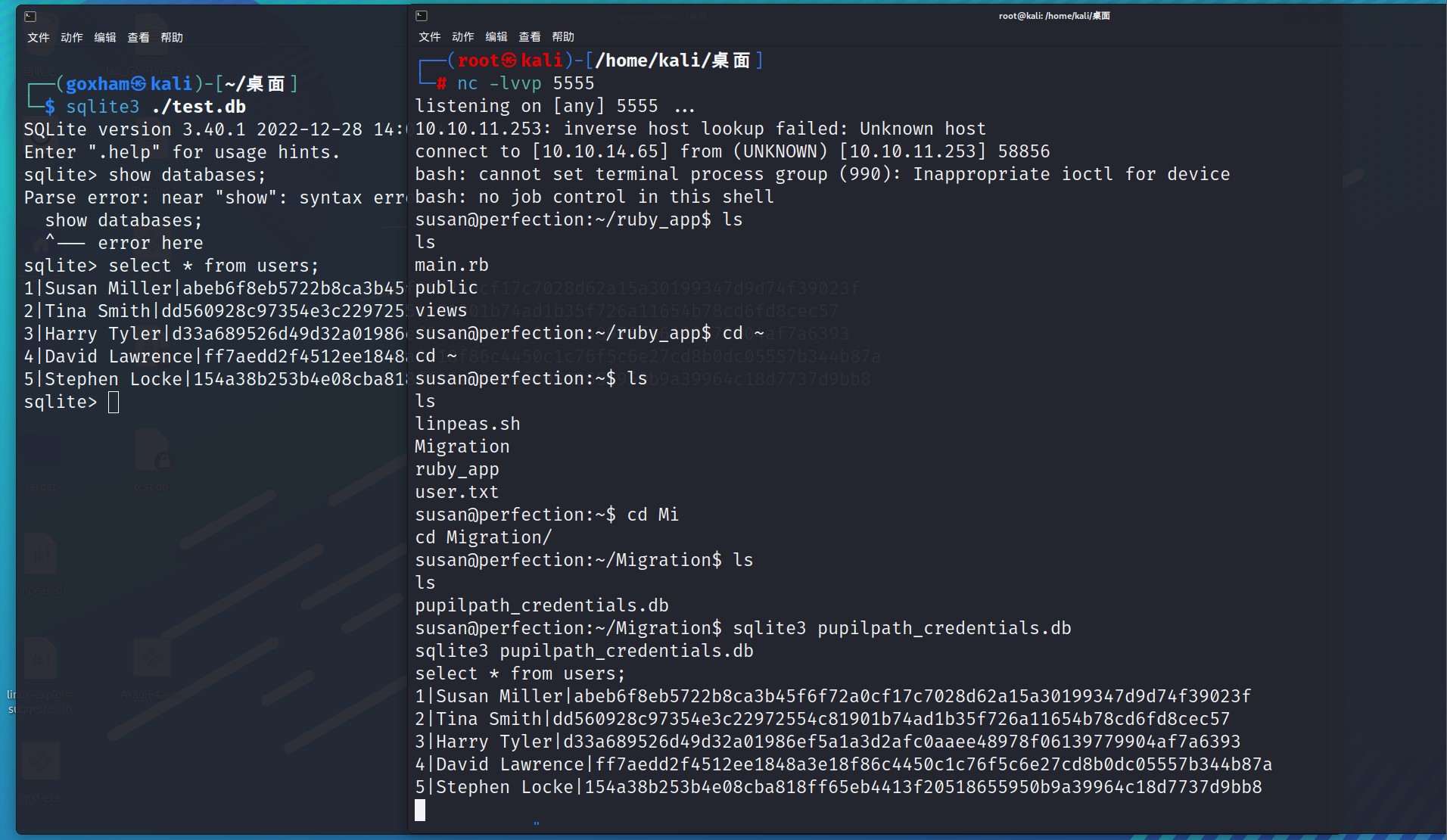The height and width of the screenshot is (840, 1447).
Task: Open 文件 menu in left terminal window
Action: pos(39,38)
